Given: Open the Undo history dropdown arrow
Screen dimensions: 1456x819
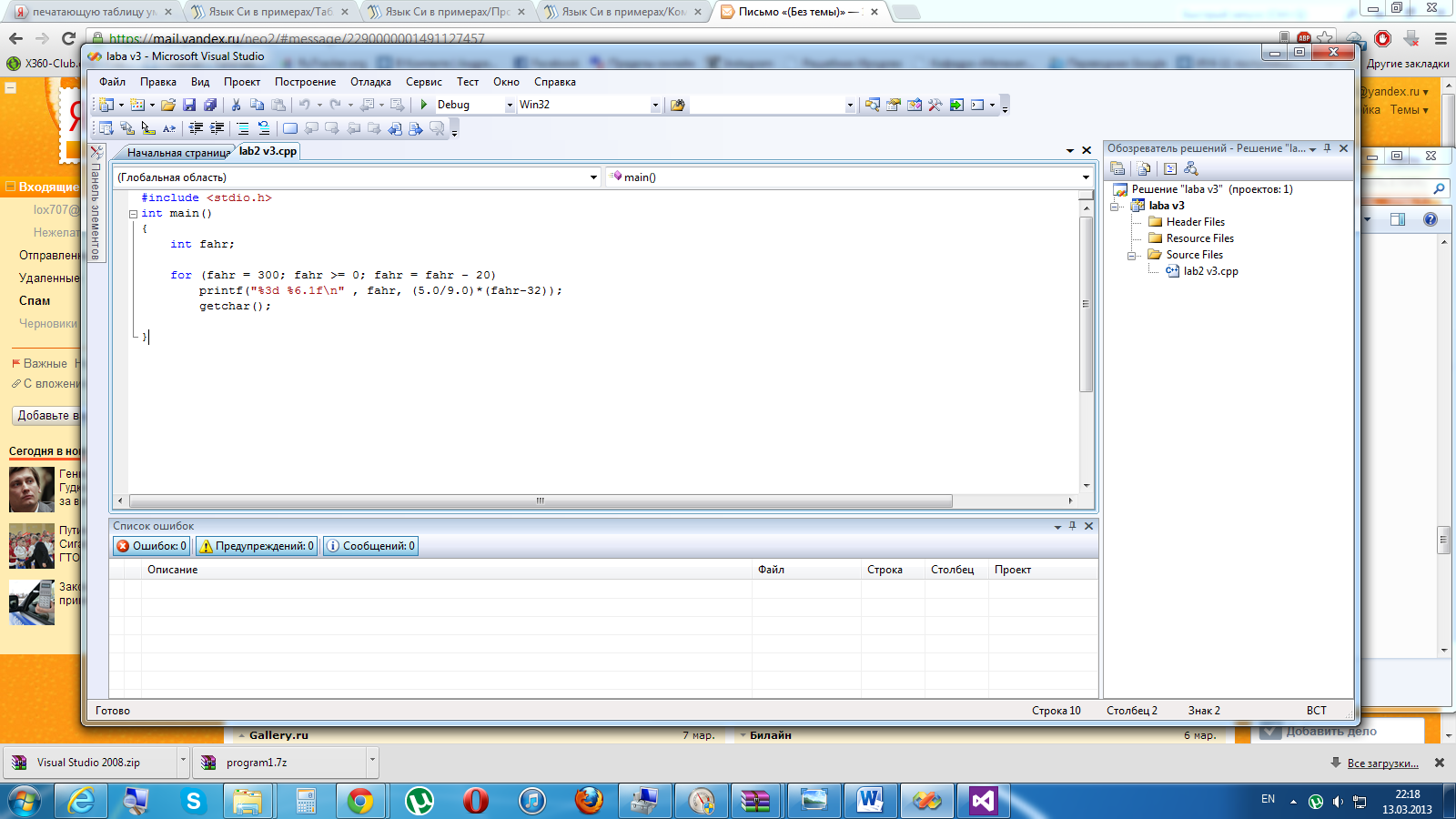Looking at the screenshot, I should [x=318, y=106].
